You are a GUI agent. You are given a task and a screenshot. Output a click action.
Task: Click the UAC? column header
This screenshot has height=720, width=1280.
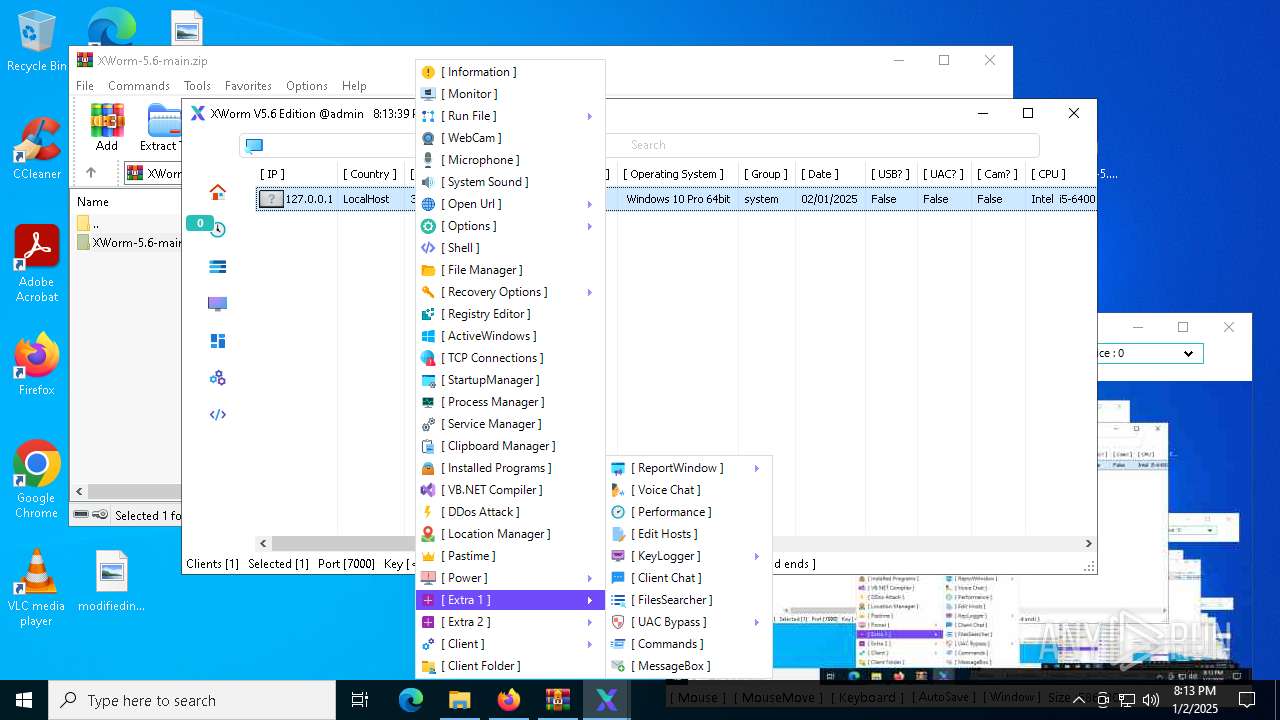(943, 174)
